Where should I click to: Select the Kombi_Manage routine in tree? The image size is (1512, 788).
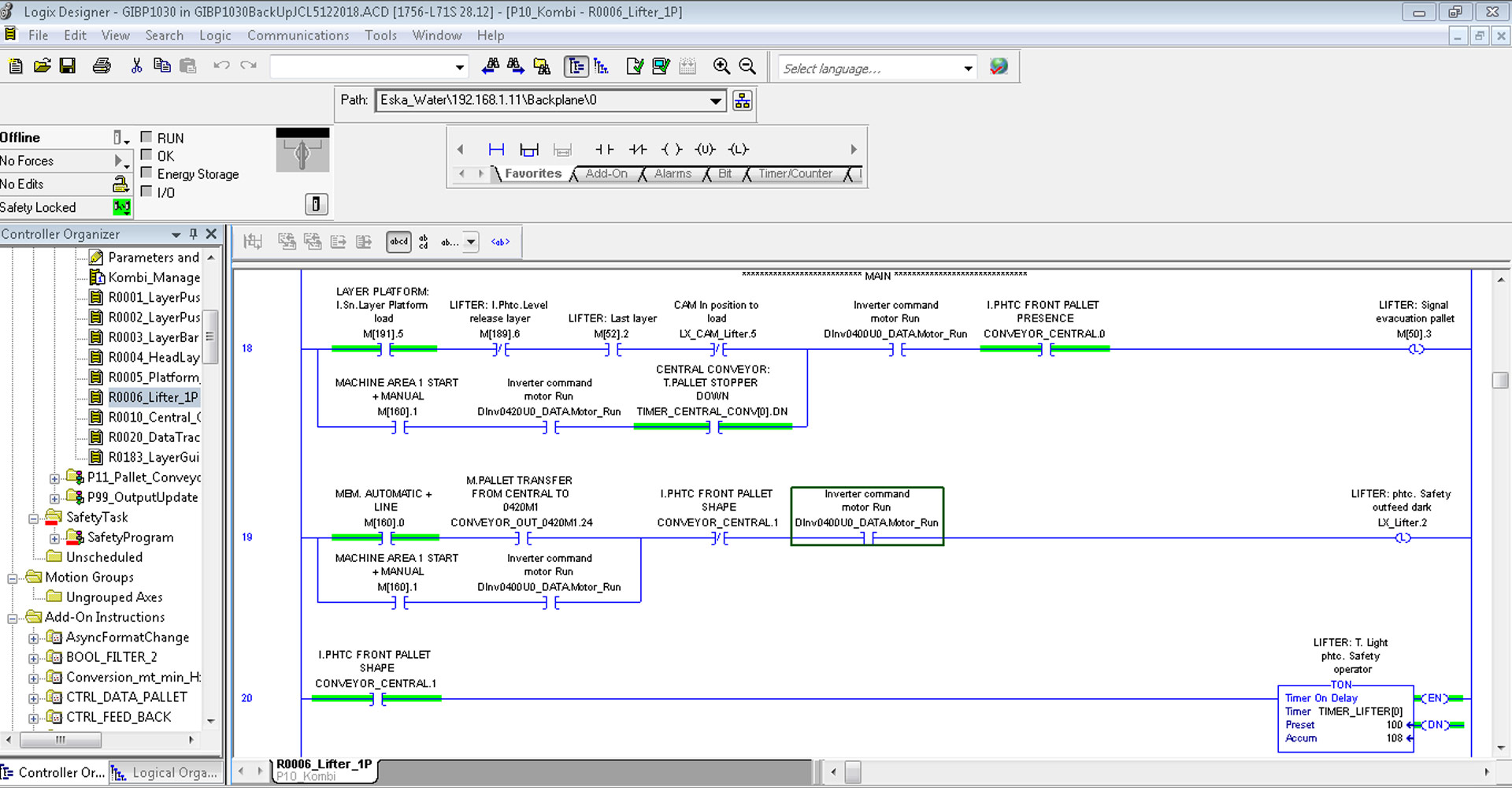[x=146, y=277]
